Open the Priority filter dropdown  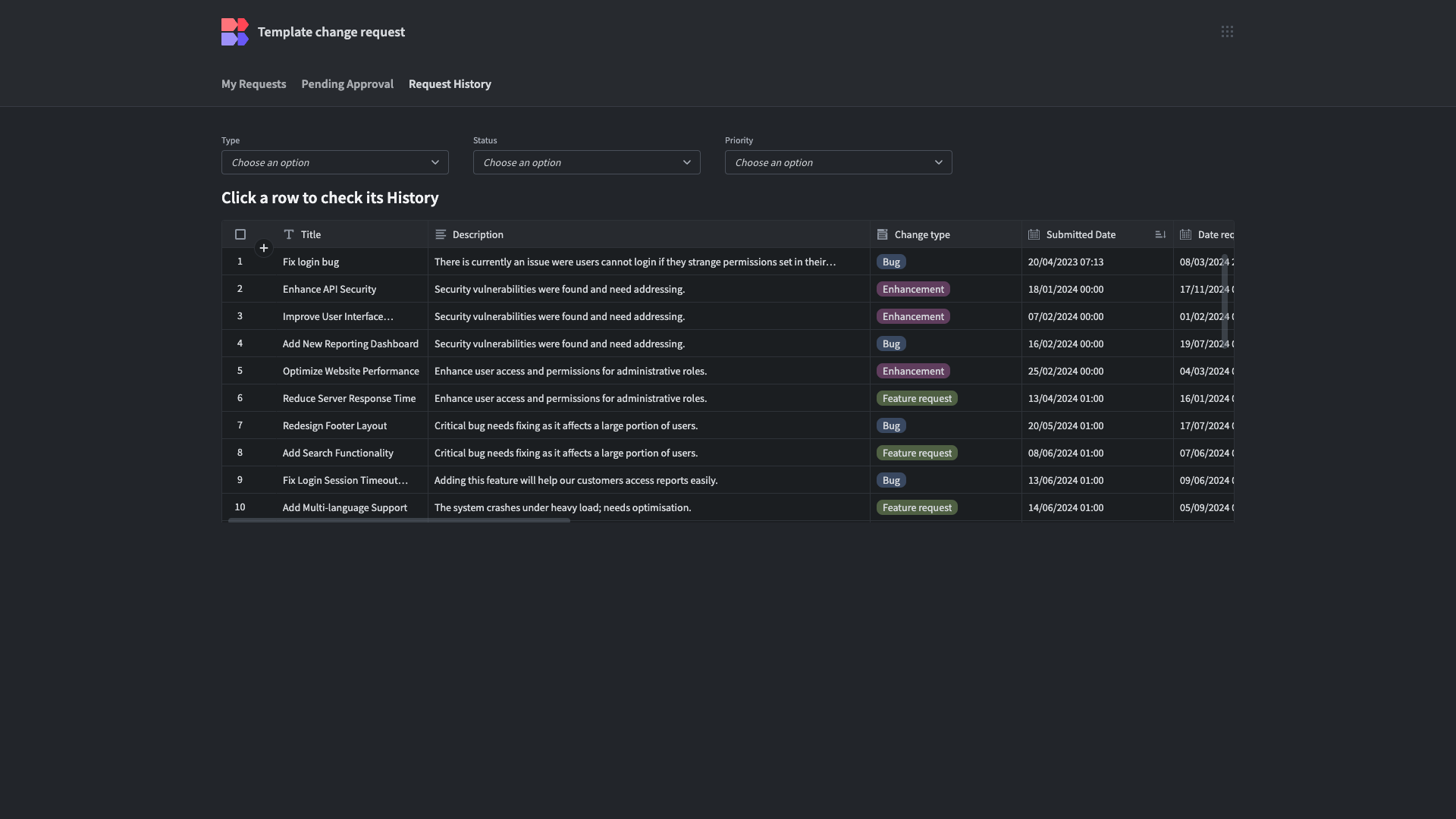click(839, 162)
